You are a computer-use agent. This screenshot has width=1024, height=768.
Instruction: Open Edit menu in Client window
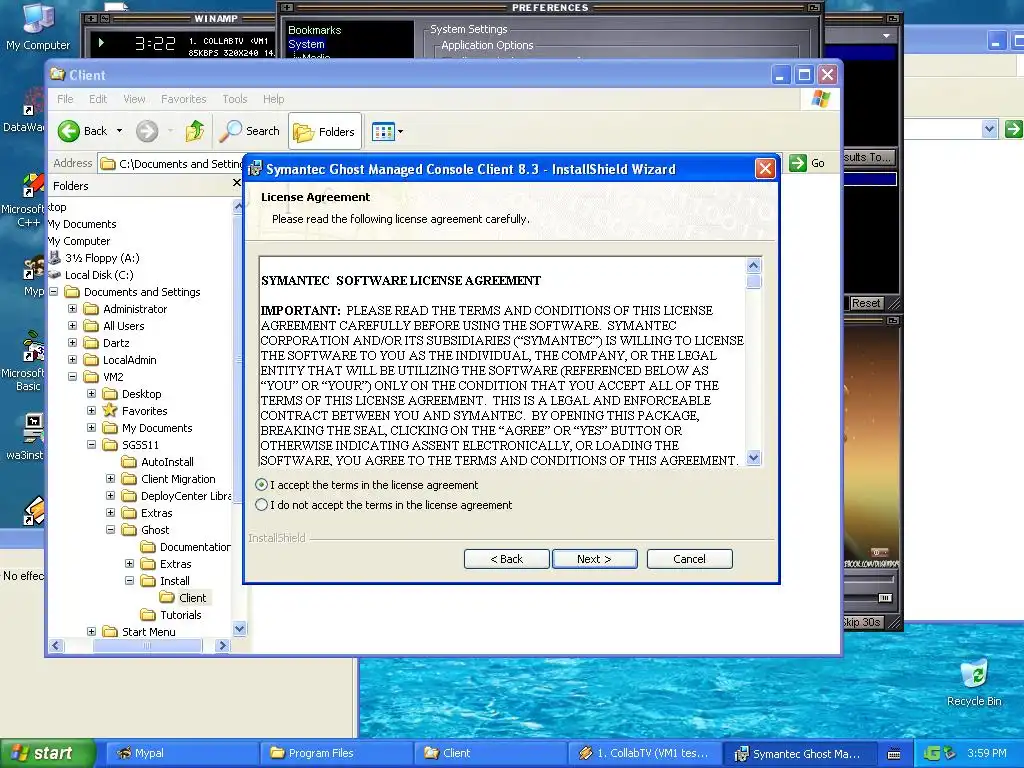(98, 99)
